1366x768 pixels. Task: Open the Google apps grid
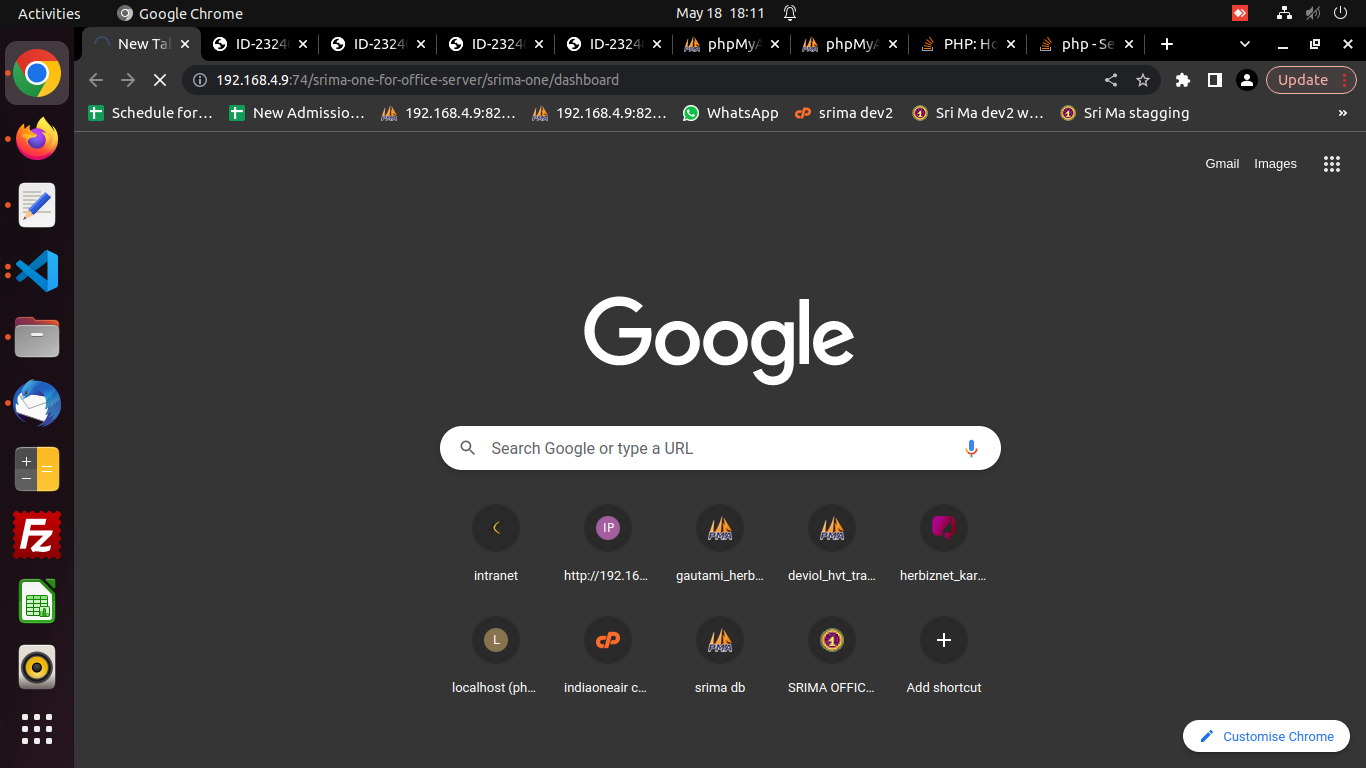point(1332,164)
